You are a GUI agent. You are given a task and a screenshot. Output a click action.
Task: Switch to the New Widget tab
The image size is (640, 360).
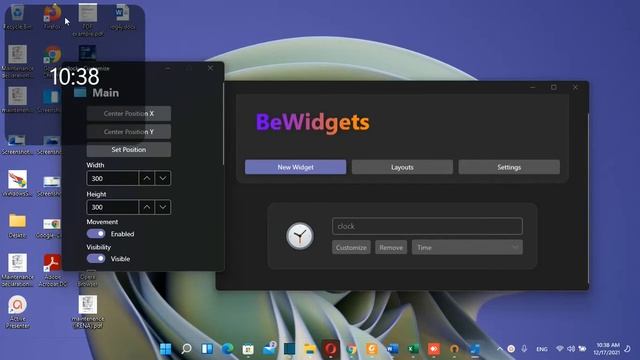pos(296,167)
